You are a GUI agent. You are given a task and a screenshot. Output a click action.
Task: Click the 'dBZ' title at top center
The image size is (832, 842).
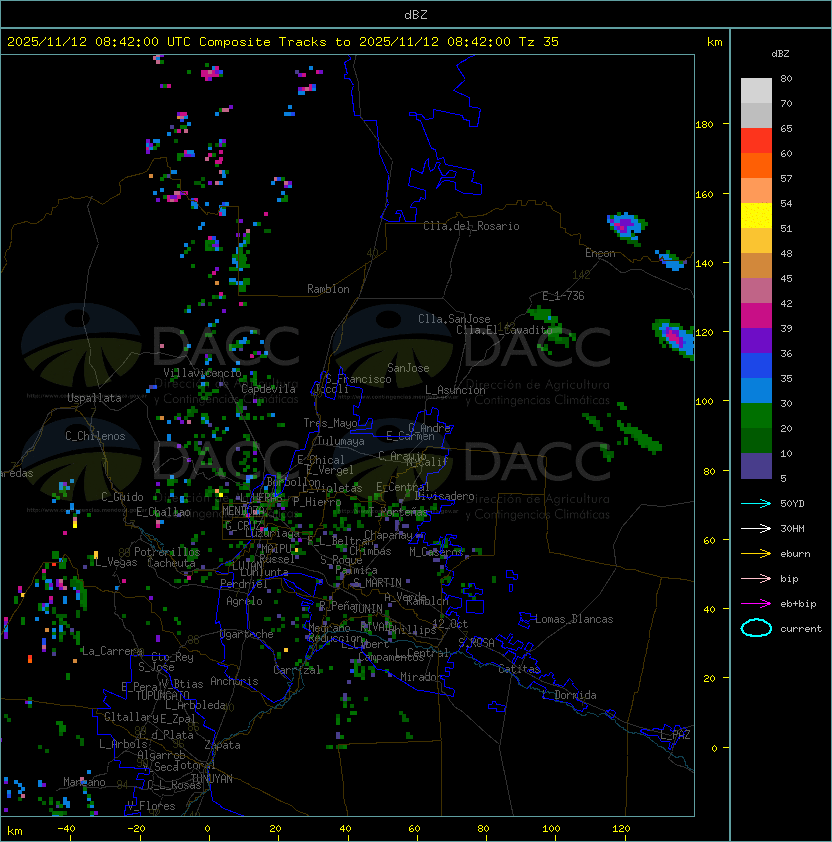pos(416,15)
